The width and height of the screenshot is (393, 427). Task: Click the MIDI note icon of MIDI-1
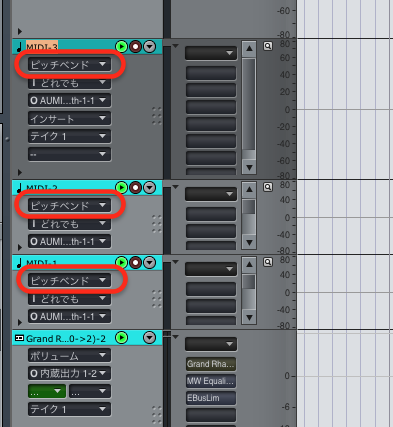tap(19, 263)
